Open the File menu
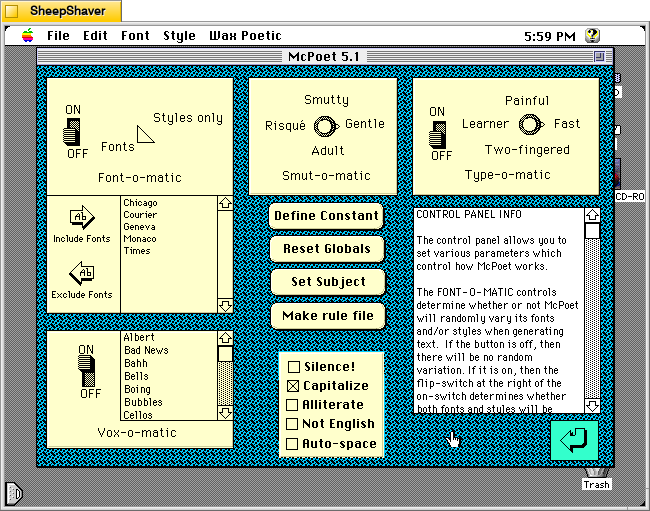650x511 pixels. pos(58,36)
